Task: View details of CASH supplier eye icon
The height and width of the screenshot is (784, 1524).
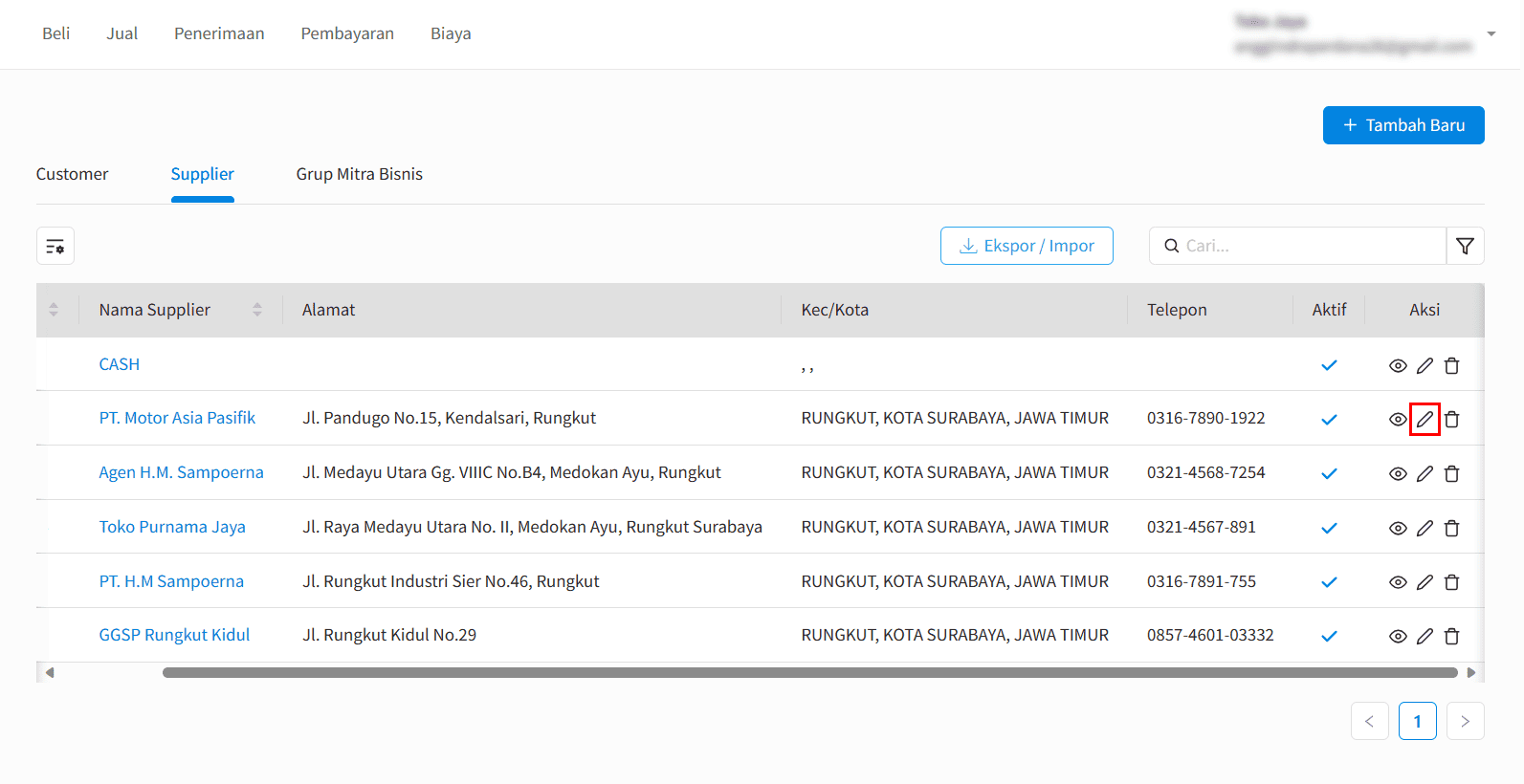Action: click(1398, 365)
